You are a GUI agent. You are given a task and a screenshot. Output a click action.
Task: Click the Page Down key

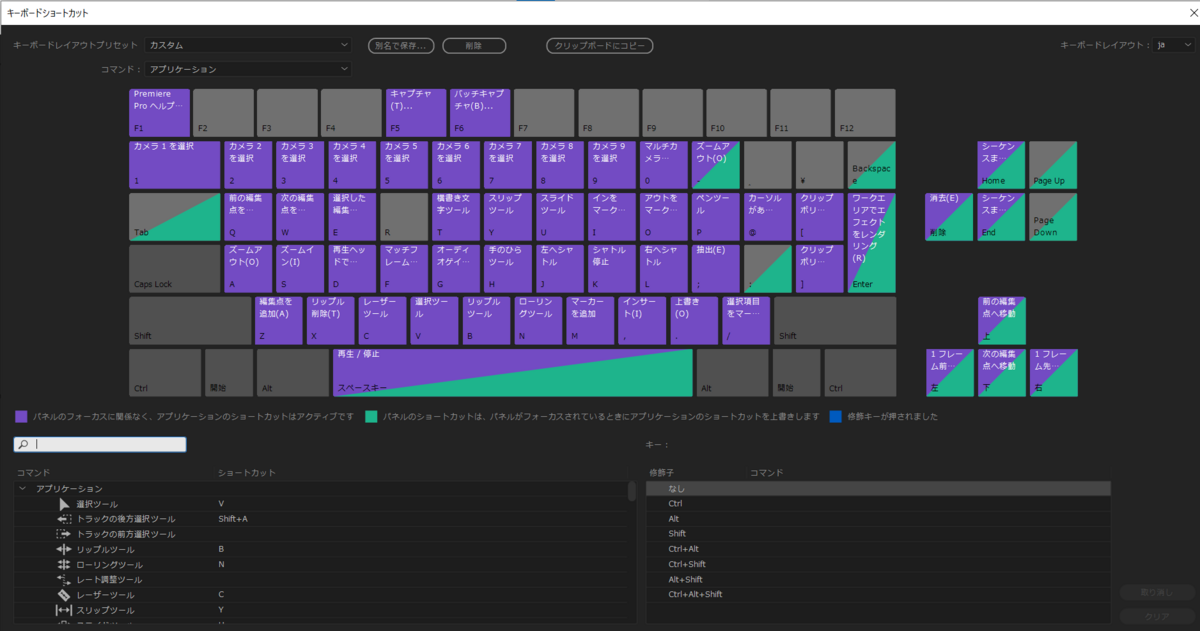coord(1054,216)
